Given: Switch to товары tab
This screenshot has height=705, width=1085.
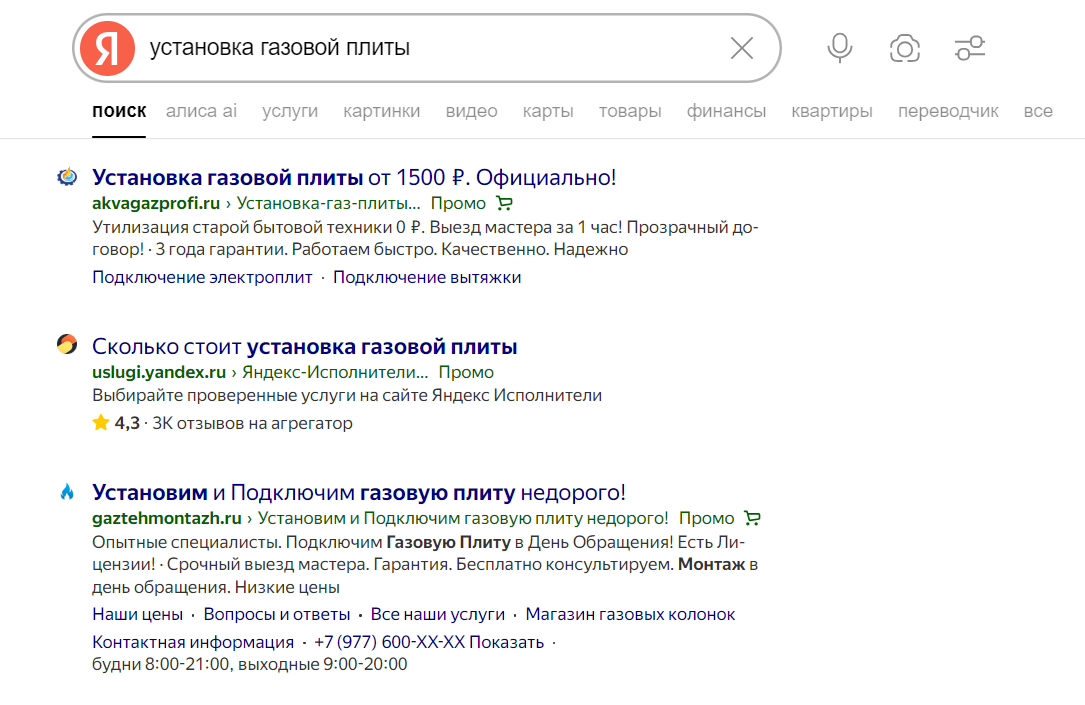Looking at the screenshot, I should click(630, 111).
